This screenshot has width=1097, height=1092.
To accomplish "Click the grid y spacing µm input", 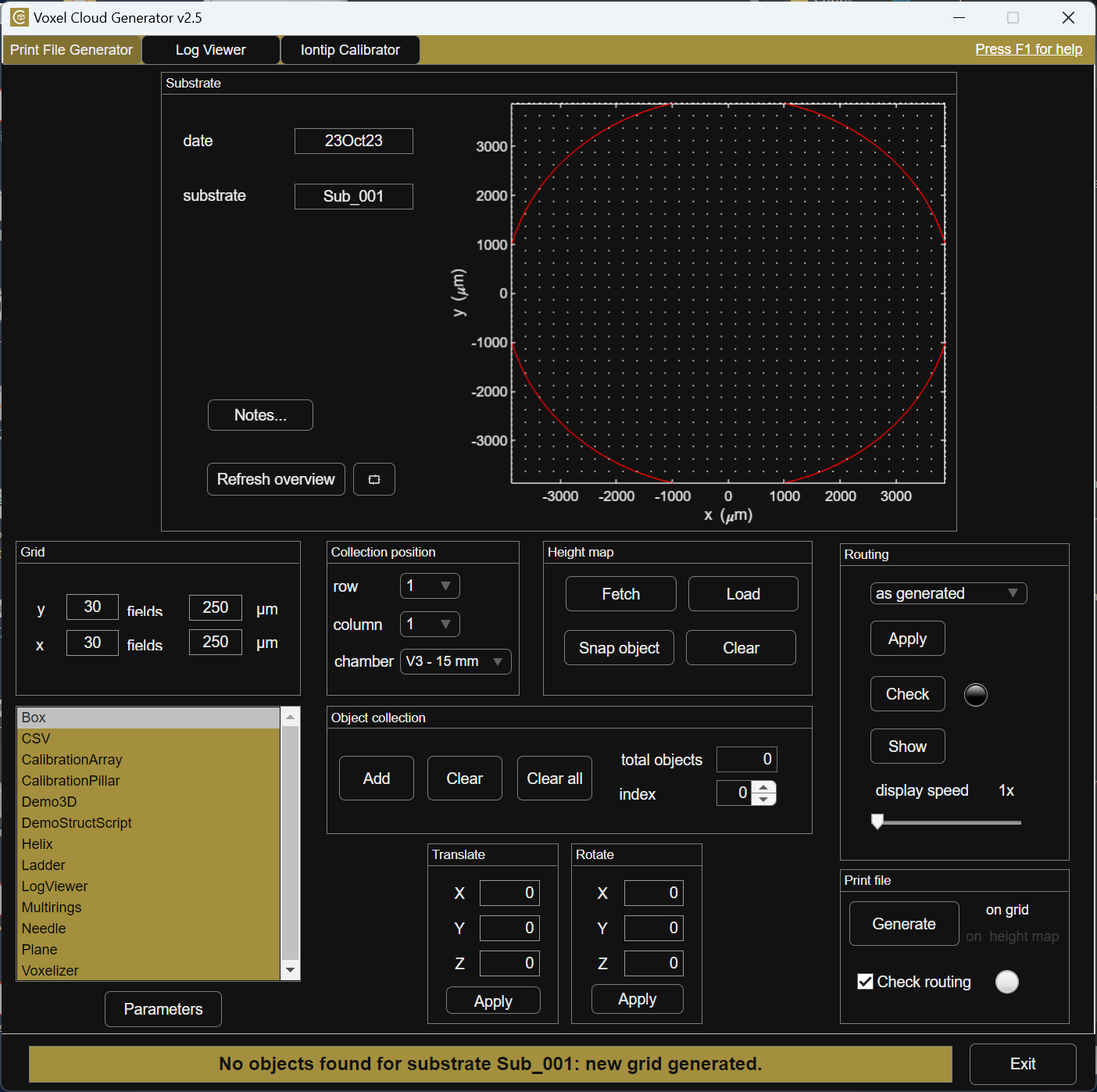I will point(215,607).
